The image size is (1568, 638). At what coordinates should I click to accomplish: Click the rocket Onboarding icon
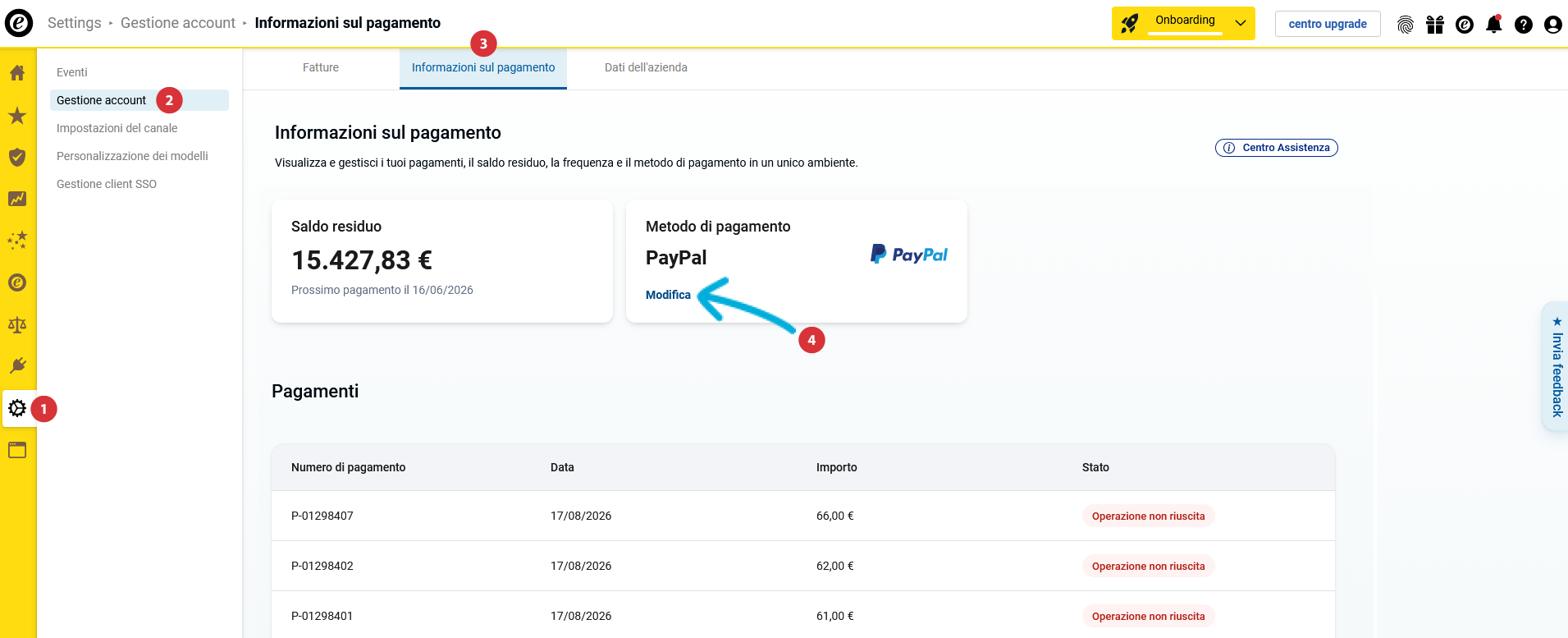1130,24
